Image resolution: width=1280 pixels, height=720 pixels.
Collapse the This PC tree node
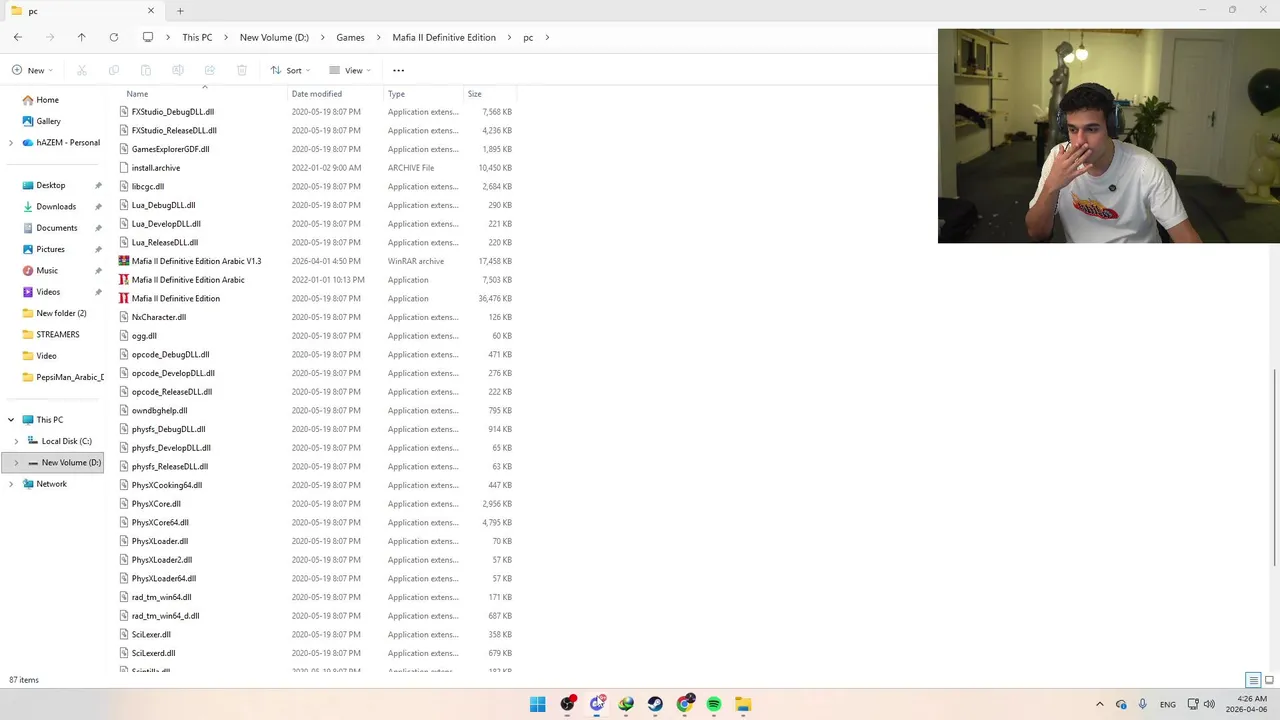tap(11, 420)
